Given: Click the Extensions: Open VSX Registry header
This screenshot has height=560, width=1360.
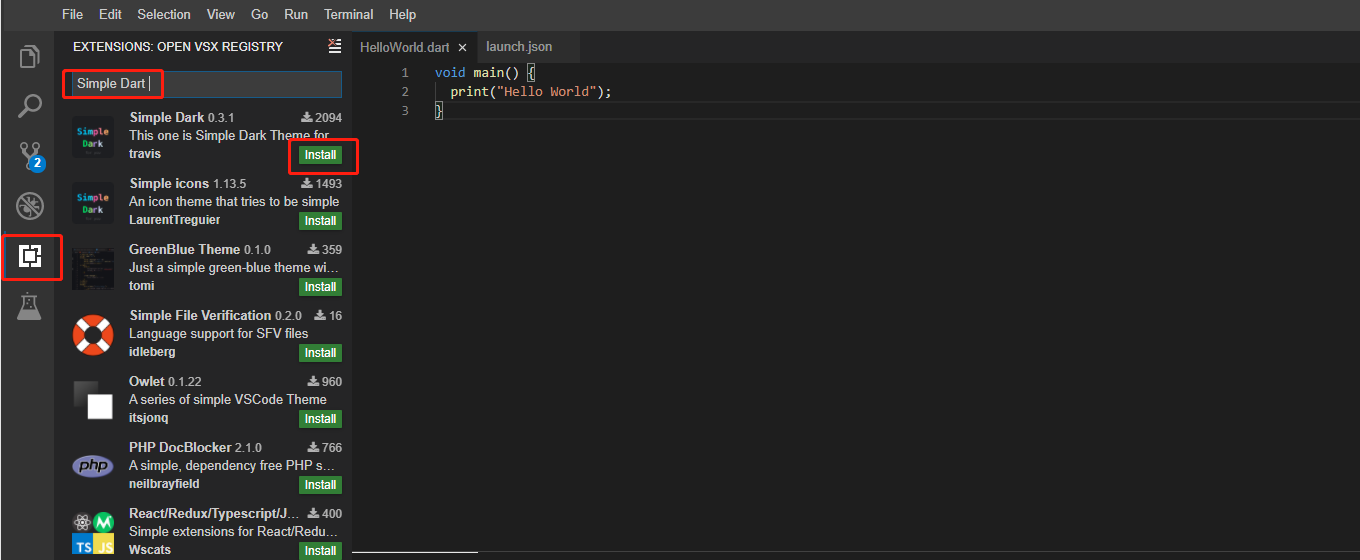Looking at the screenshot, I should (178, 47).
